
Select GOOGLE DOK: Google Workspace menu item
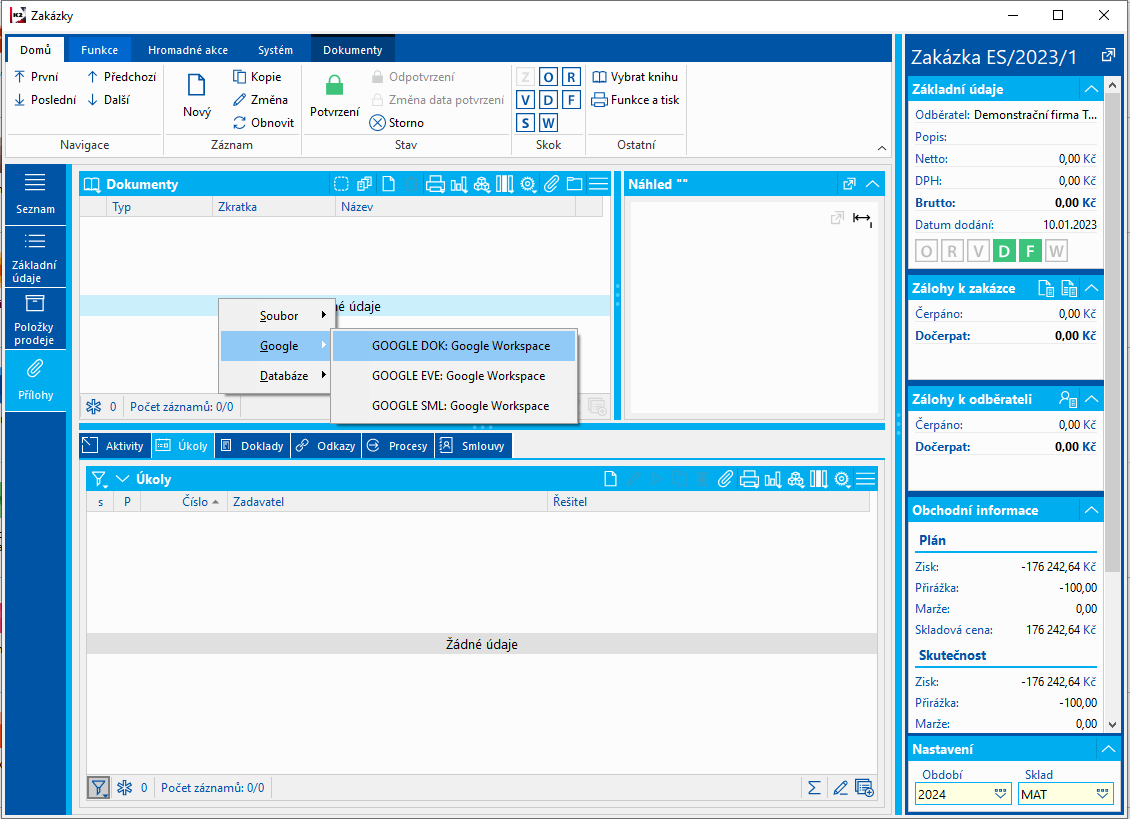454,346
